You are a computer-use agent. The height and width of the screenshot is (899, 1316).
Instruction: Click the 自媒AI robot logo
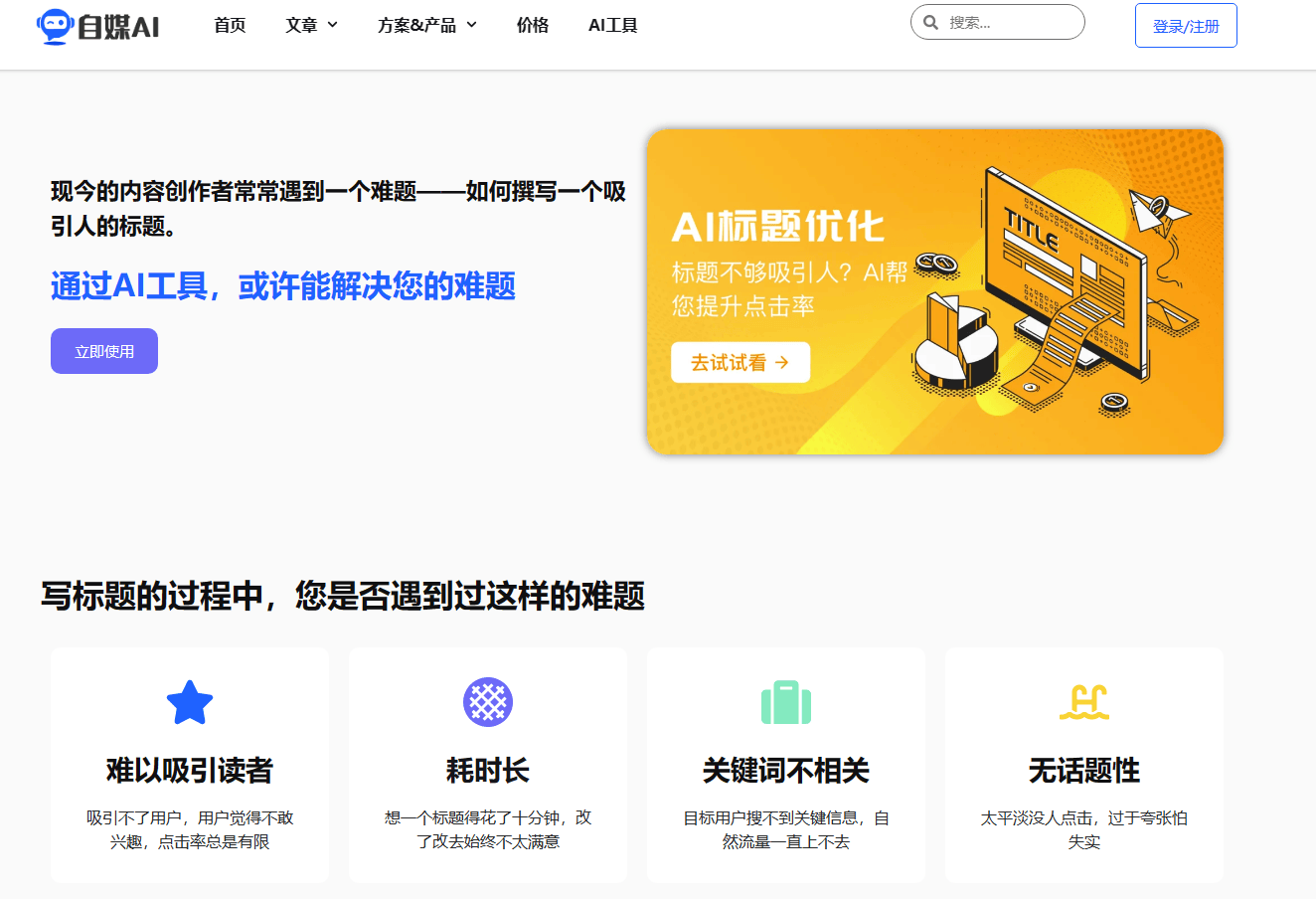tap(97, 26)
